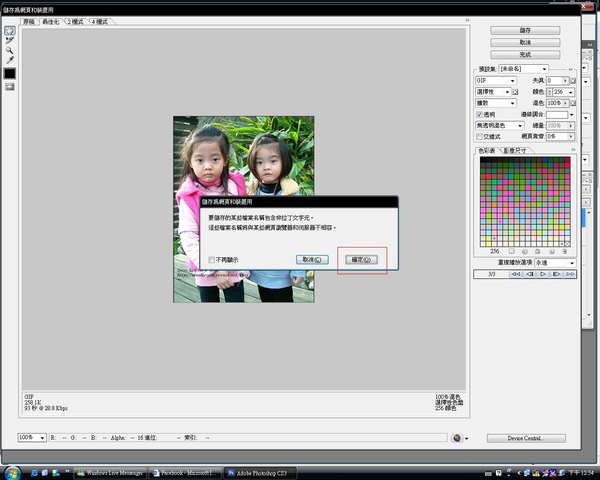Switch to the 最佳化 tab
The width and height of the screenshot is (600, 480).
pyautogui.click(x=51, y=22)
